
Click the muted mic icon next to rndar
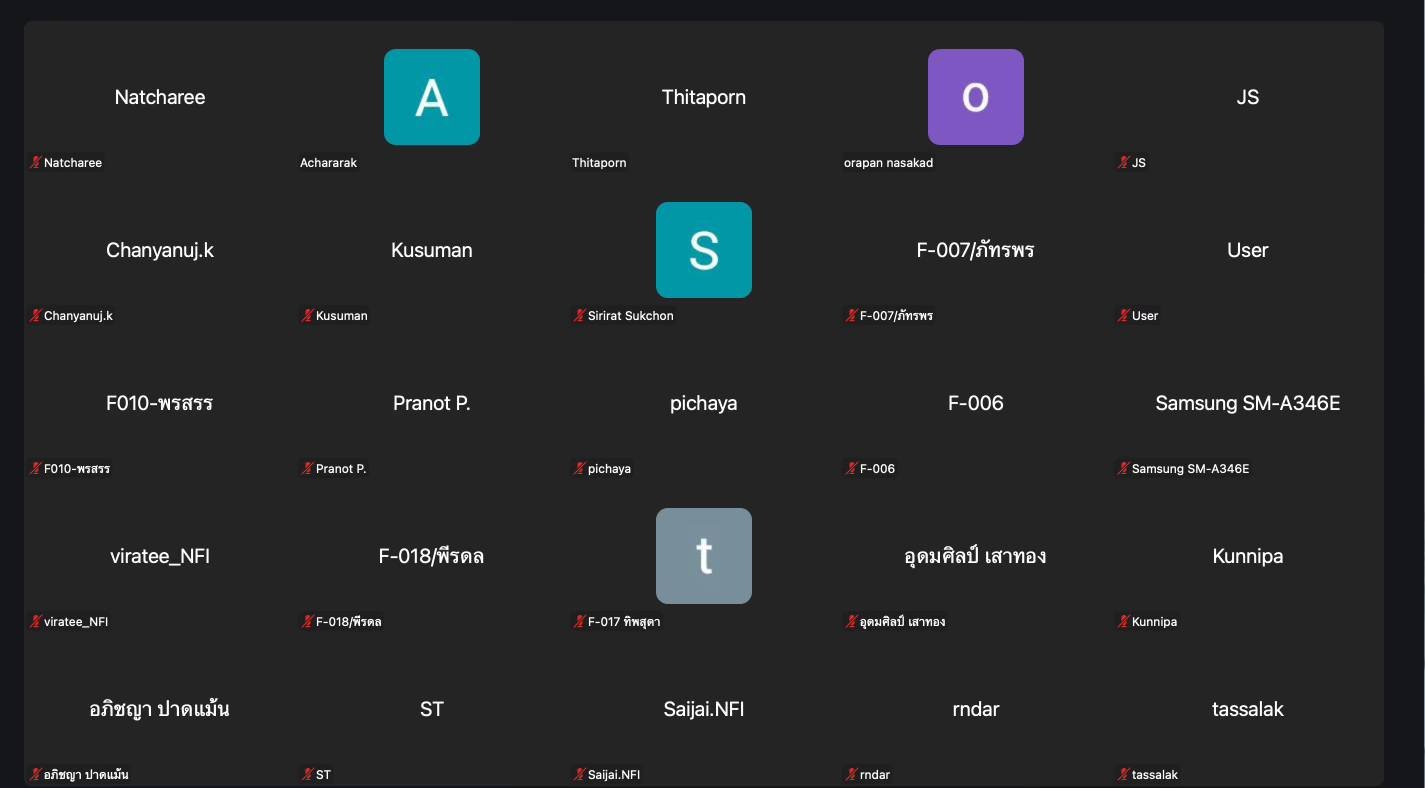(x=851, y=774)
